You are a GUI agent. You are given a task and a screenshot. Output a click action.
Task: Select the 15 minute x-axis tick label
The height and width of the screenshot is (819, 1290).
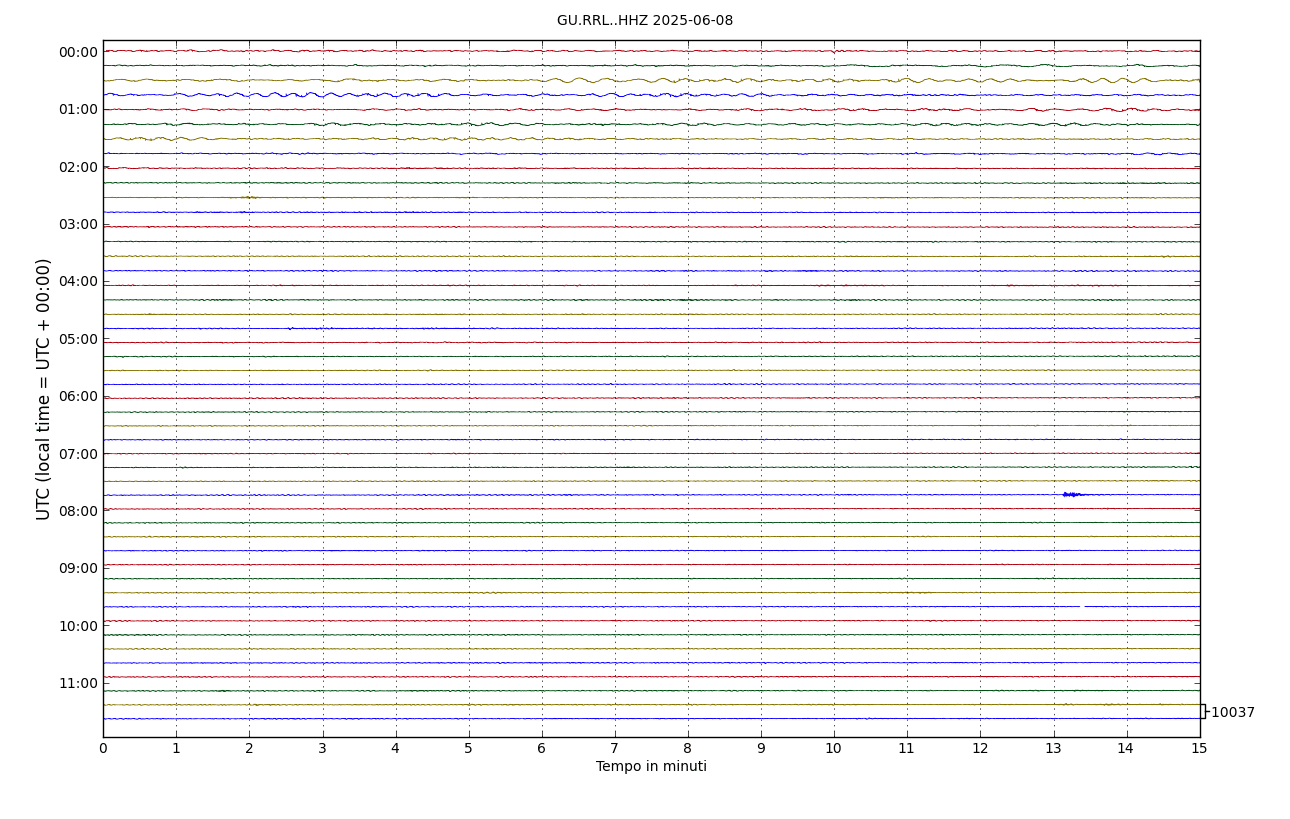1199,749
